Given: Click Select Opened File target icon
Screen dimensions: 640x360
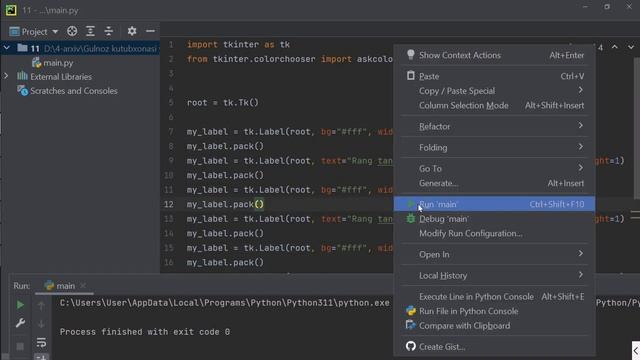Looking at the screenshot, I should click(x=72, y=31).
